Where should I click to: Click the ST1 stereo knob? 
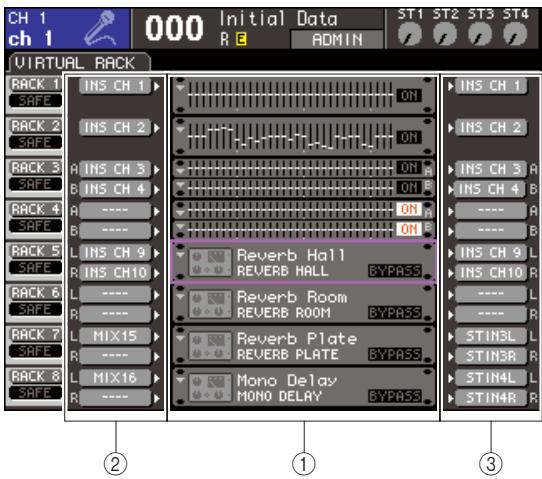410,34
